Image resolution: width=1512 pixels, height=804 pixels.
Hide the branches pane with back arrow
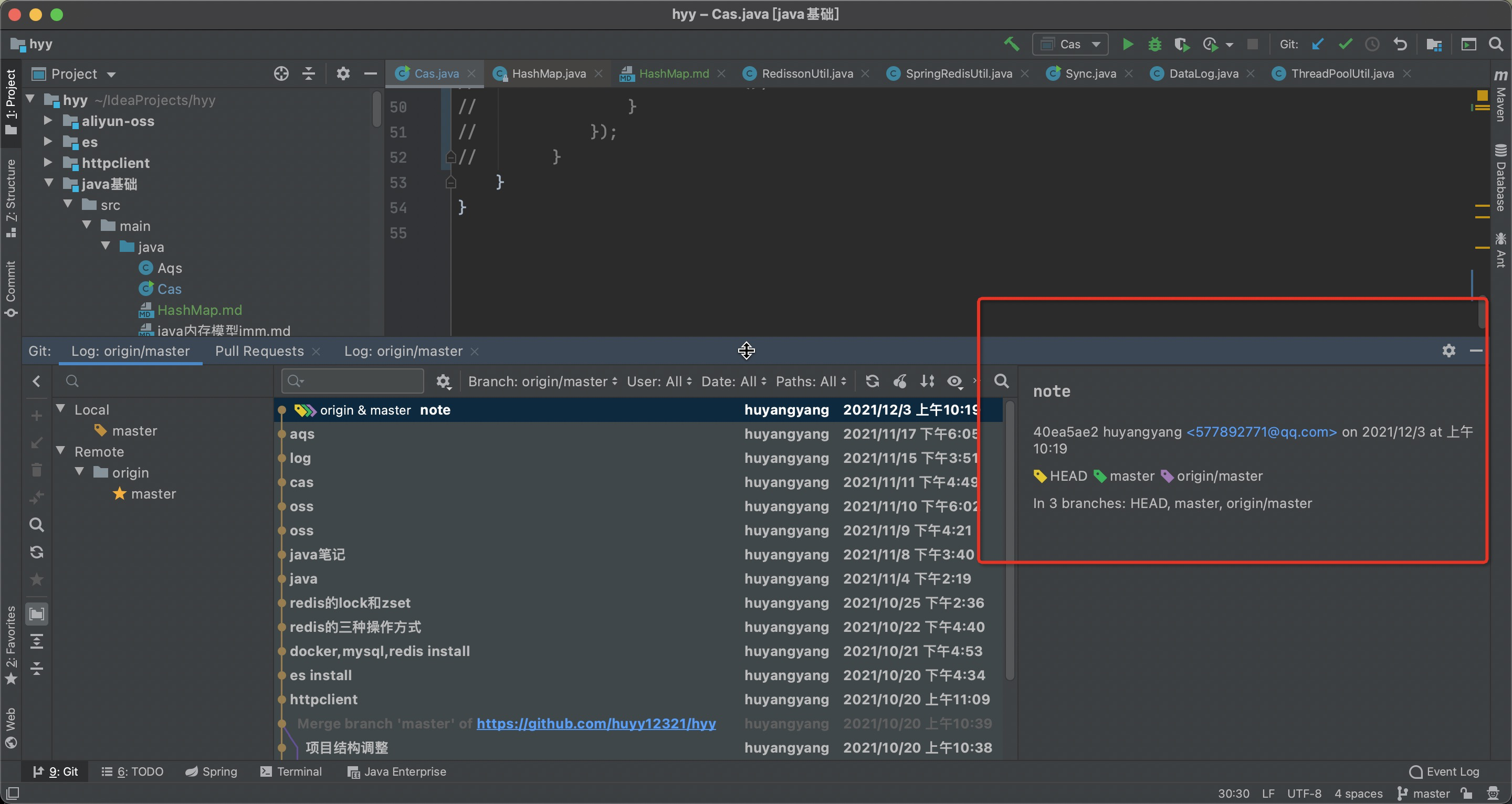[x=36, y=382]
